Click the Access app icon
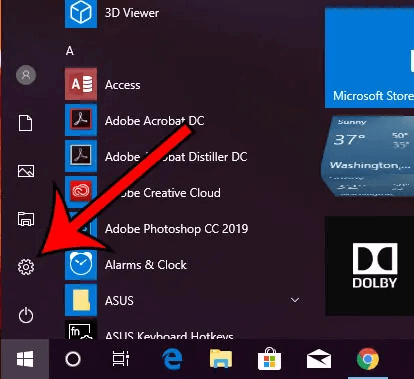 81,84
